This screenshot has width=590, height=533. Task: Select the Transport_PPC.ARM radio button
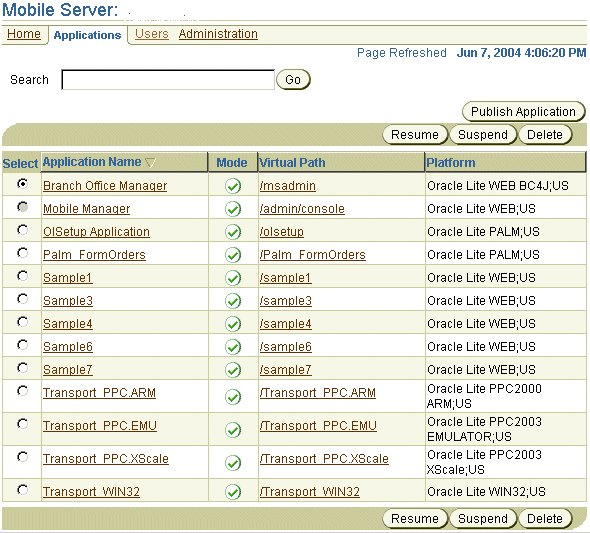pyautogui.click(x=23, y=391)
